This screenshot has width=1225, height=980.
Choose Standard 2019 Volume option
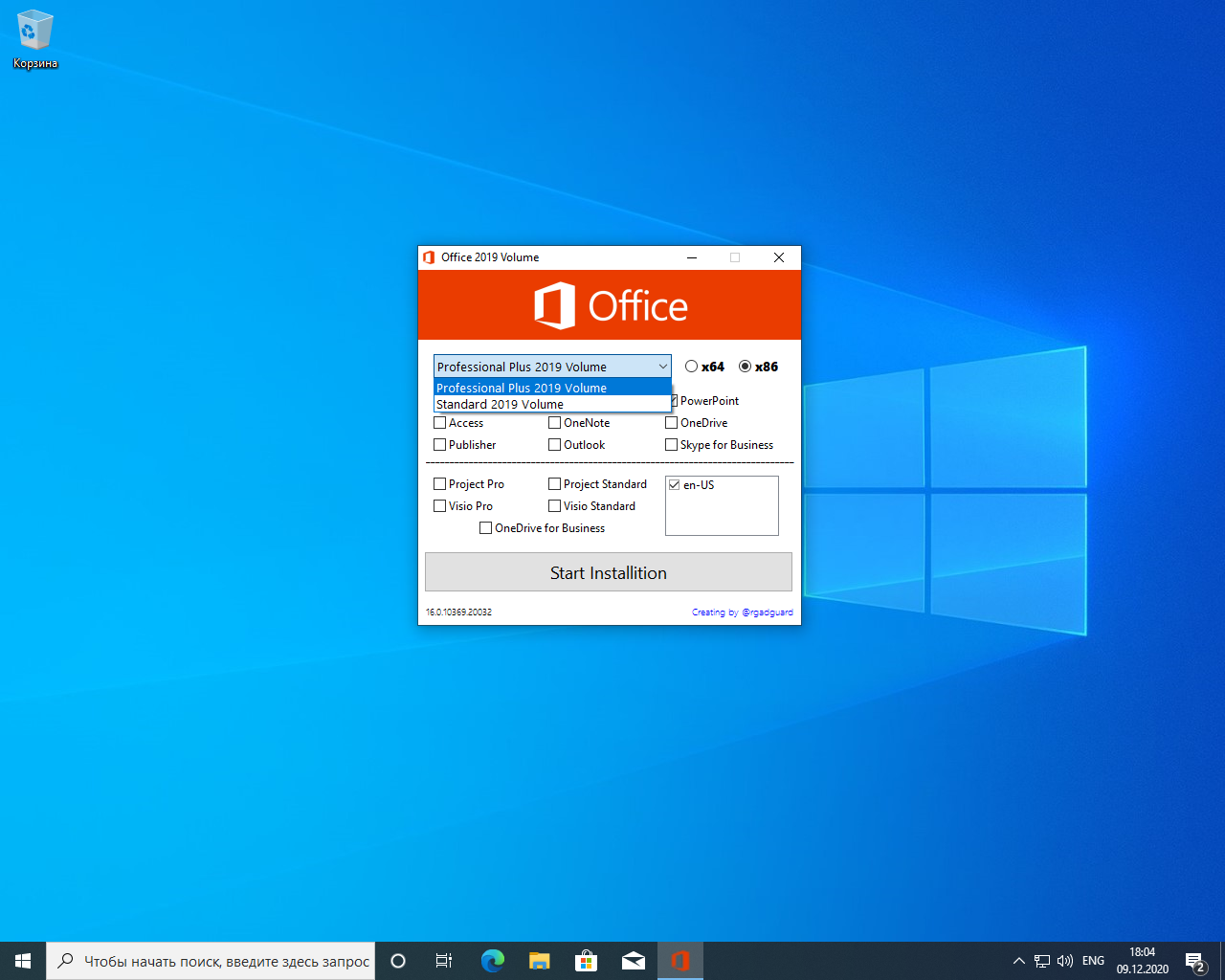coord(552,404)
